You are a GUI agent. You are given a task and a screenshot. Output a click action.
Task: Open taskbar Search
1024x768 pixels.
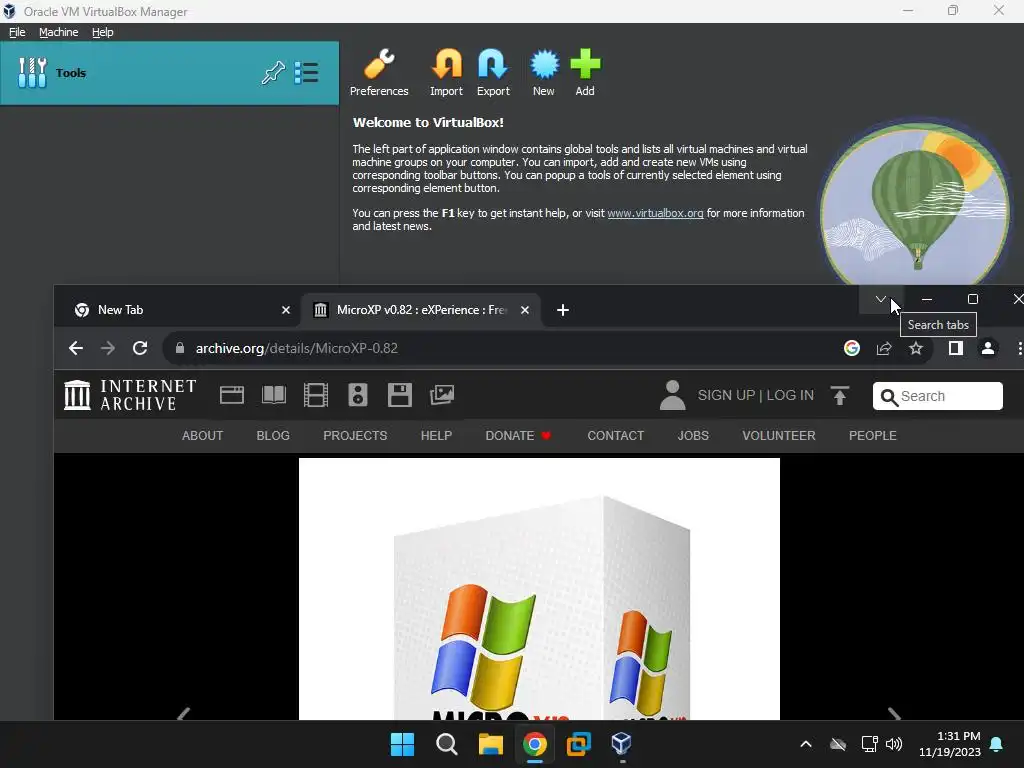447,744
